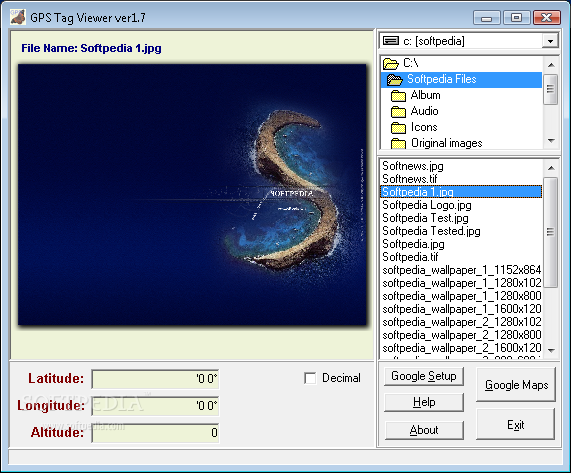Select the Audio folder name

[424, 111]
